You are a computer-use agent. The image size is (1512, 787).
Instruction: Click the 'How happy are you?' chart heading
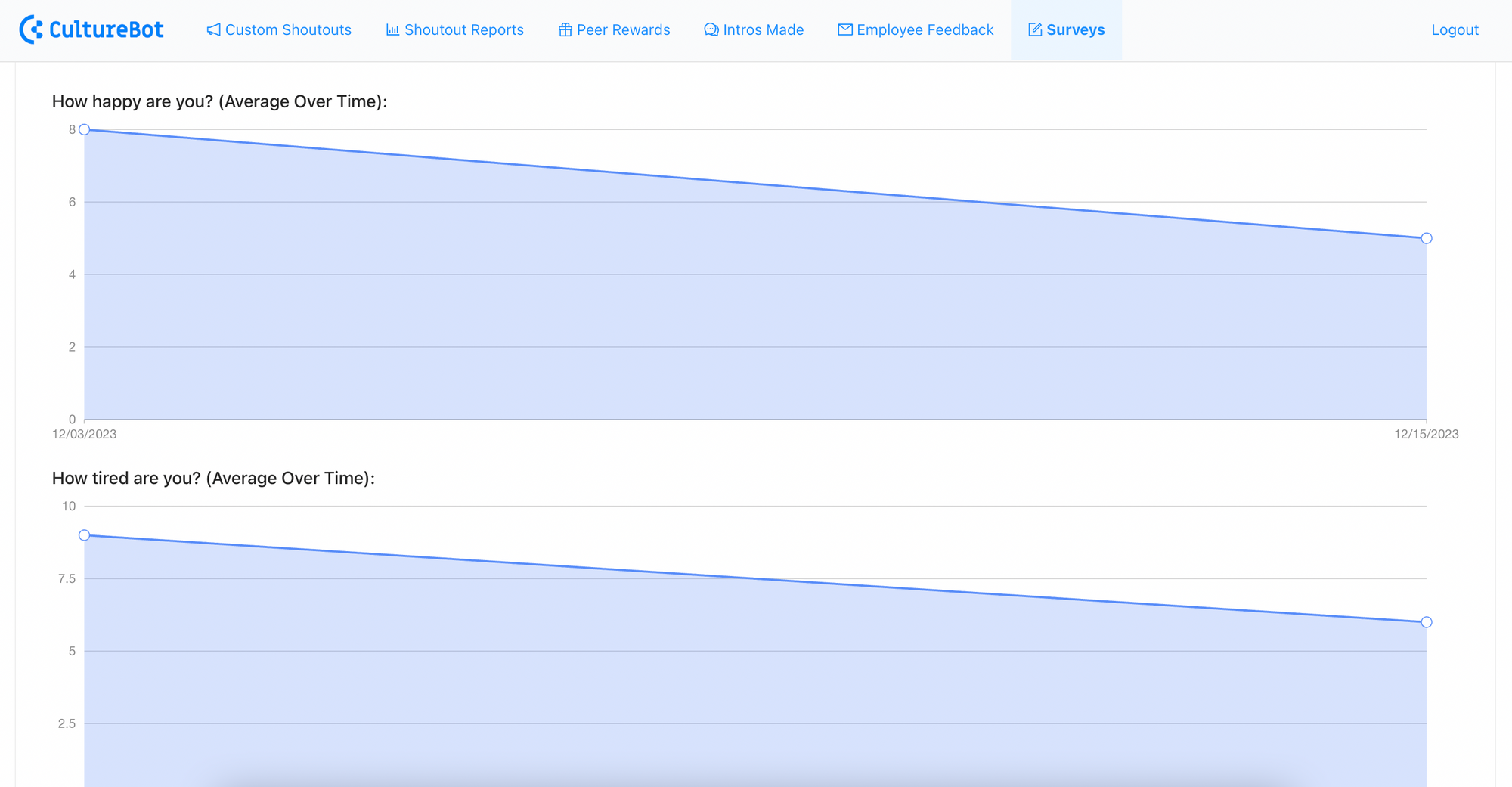click(x=219, y=101)
